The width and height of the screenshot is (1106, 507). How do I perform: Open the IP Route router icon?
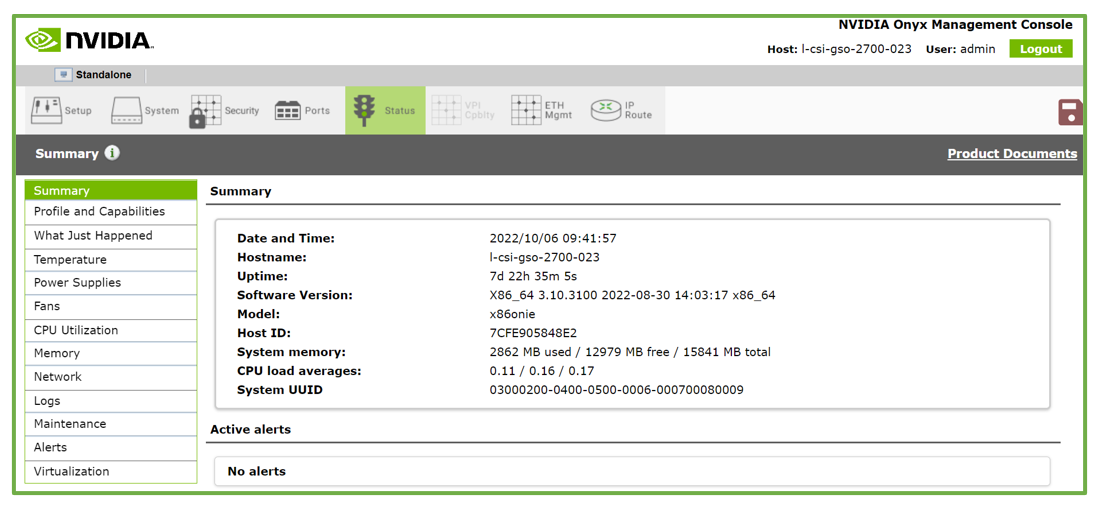click(x=605, y=110)
